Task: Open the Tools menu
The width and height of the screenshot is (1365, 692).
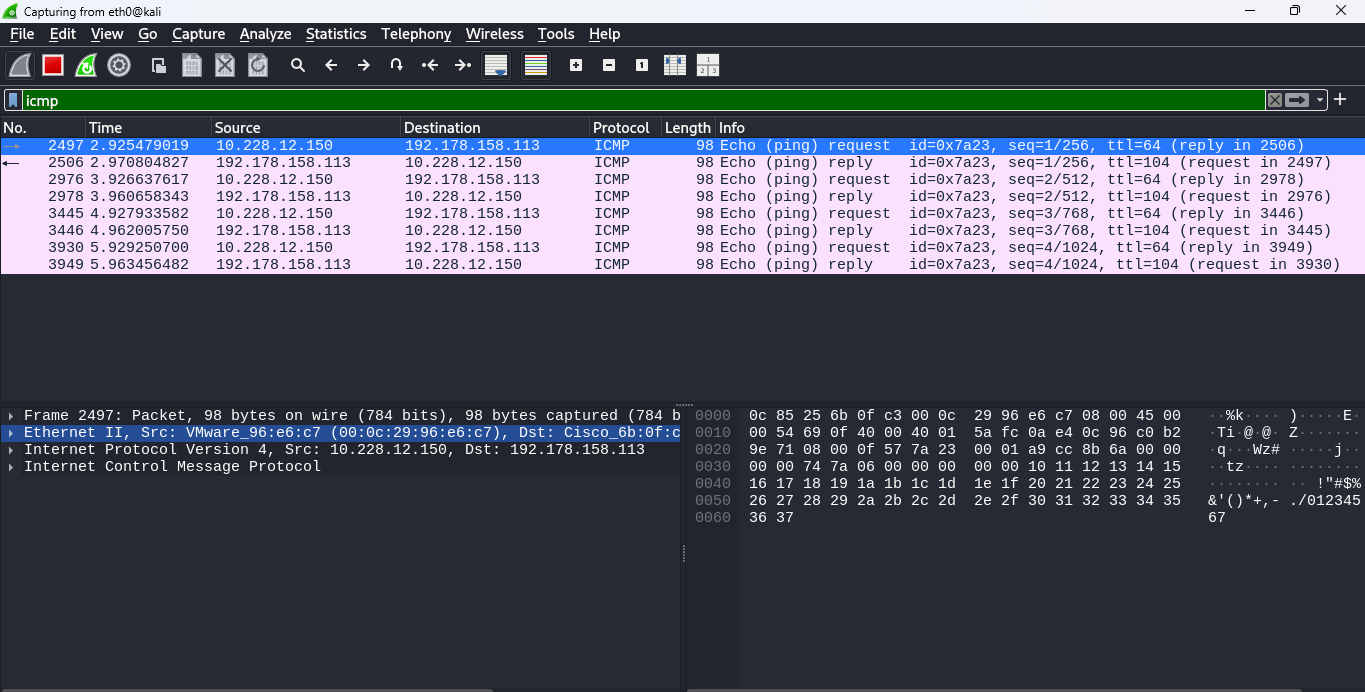Action: pos(556,34)
